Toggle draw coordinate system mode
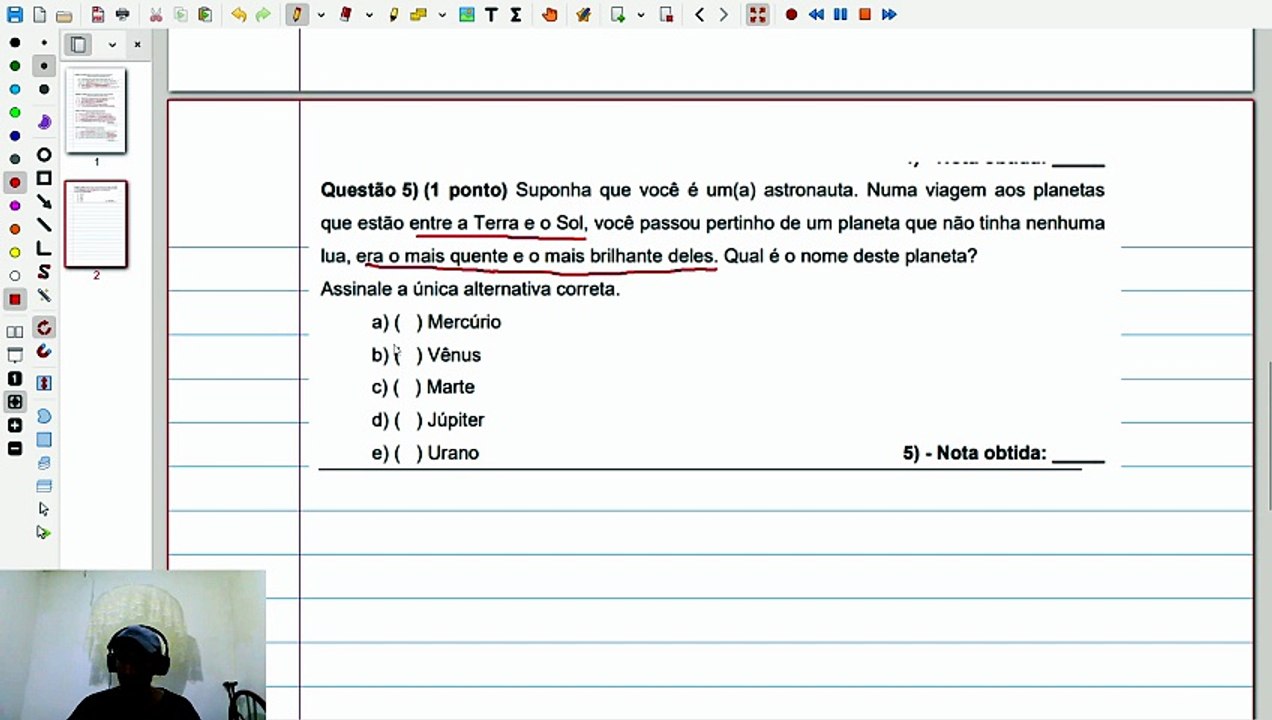This screenshot has height=720, width=1272. coord(44,248)
